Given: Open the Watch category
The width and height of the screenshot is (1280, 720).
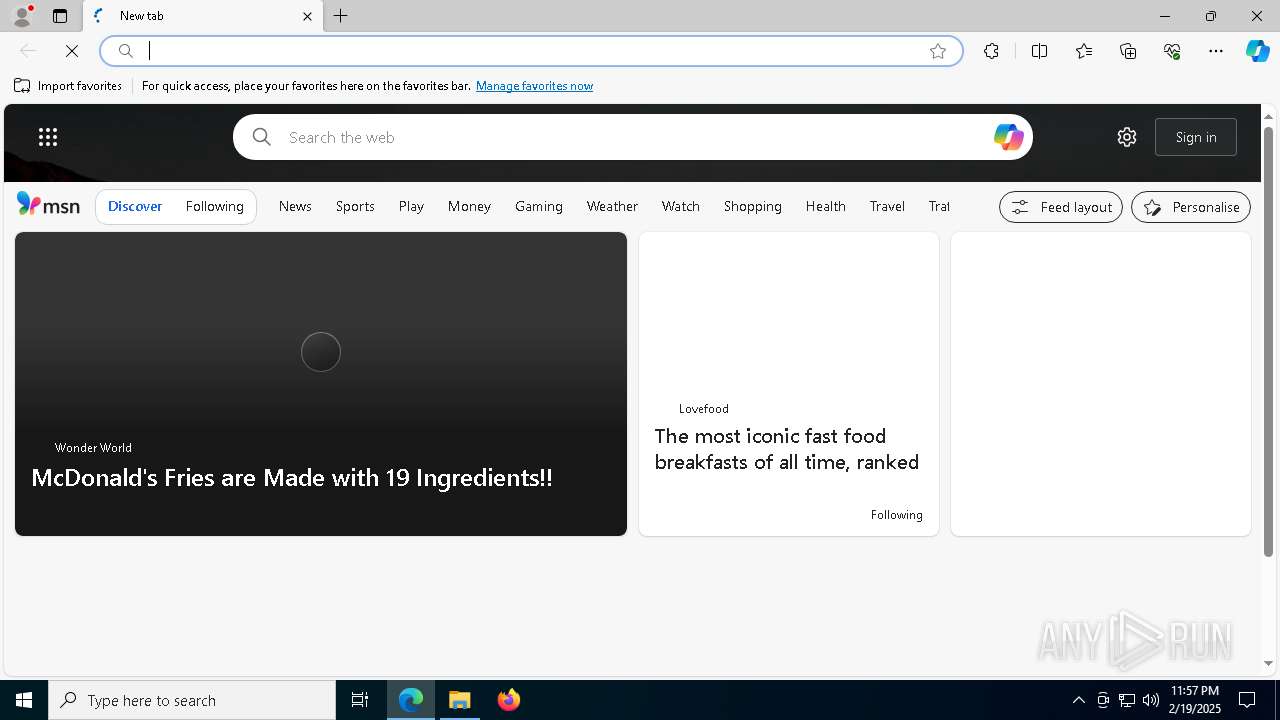Looking at the screenshot, I should click(x=680, y=206).
